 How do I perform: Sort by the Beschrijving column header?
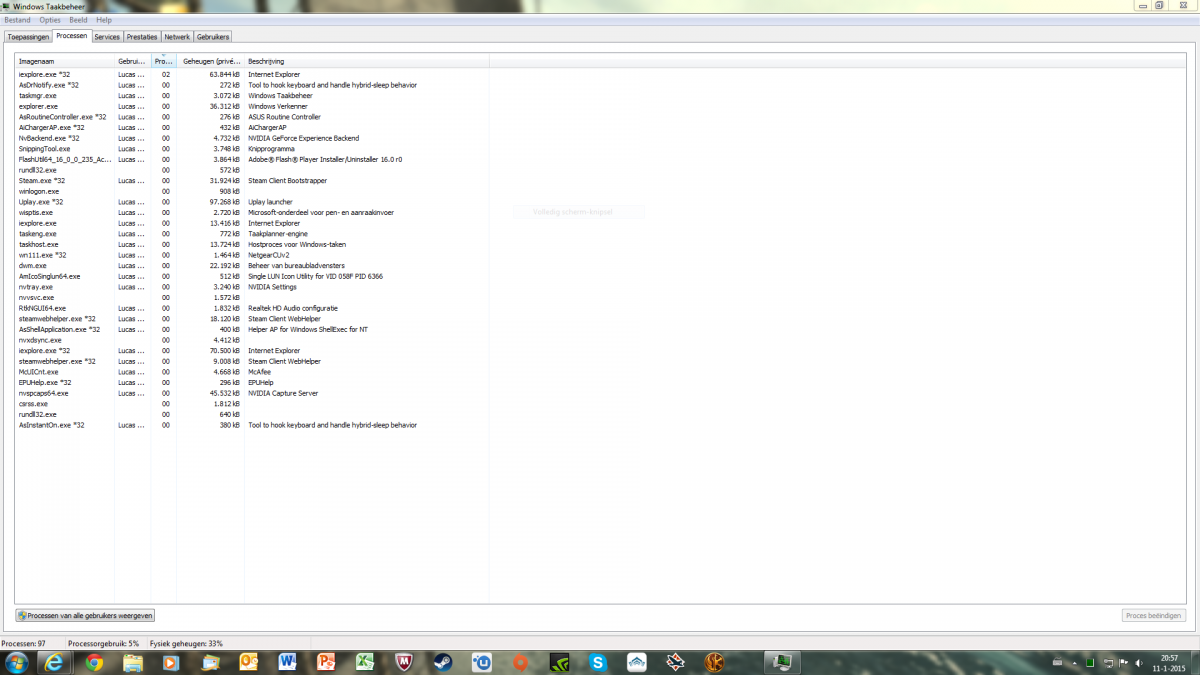pyautogui.click(x=366, y=61)
